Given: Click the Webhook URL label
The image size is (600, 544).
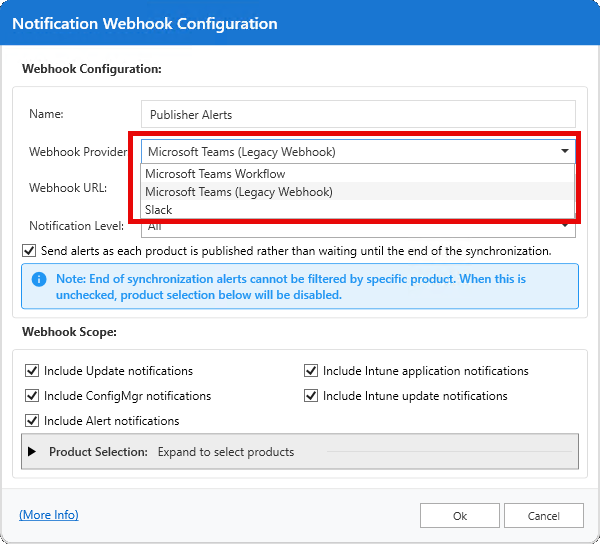Looking at the screenshot, I should tap(68, 188).
